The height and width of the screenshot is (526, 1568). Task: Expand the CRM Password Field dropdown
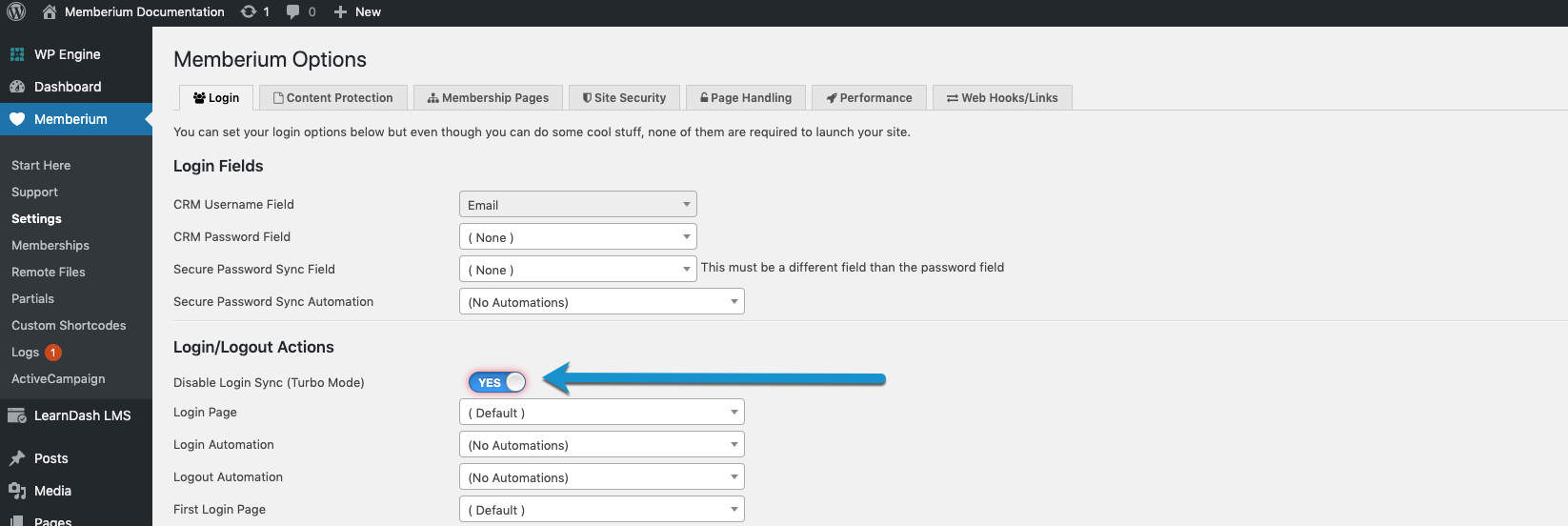point(578,237)
